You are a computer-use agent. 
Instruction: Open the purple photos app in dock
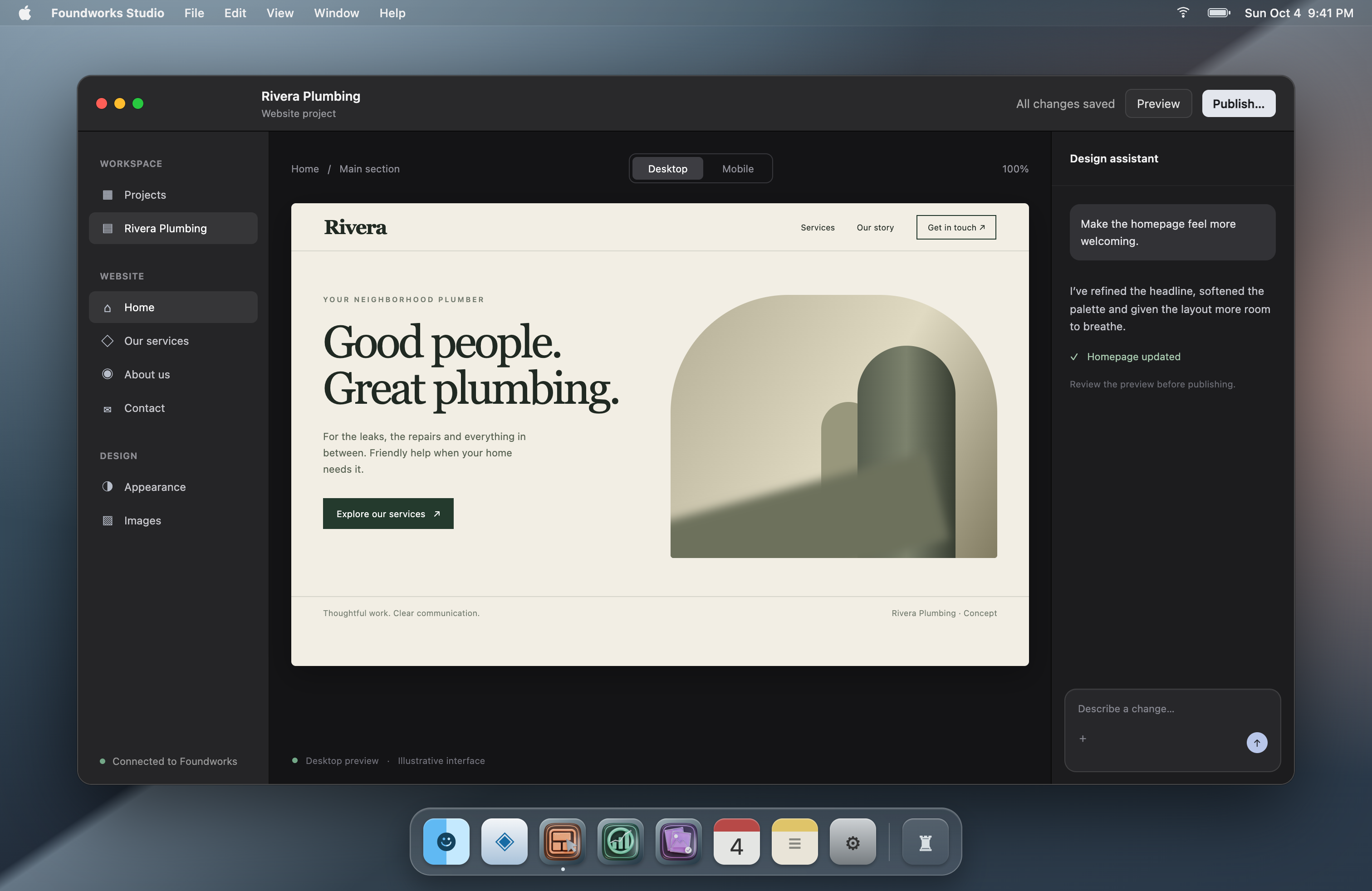[x=678, y=842]
